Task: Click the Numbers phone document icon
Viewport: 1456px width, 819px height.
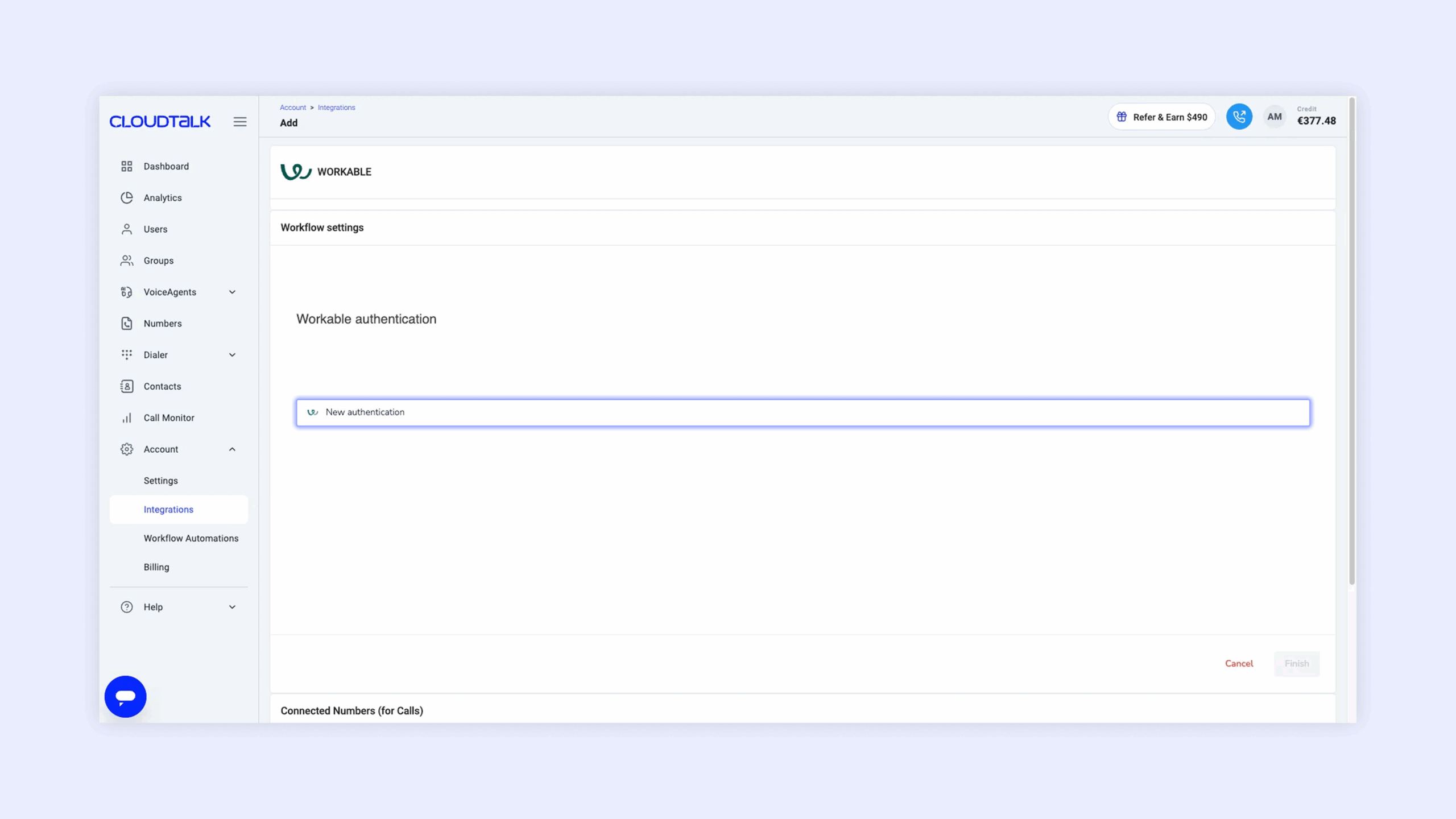Action: tap(126, 323)
